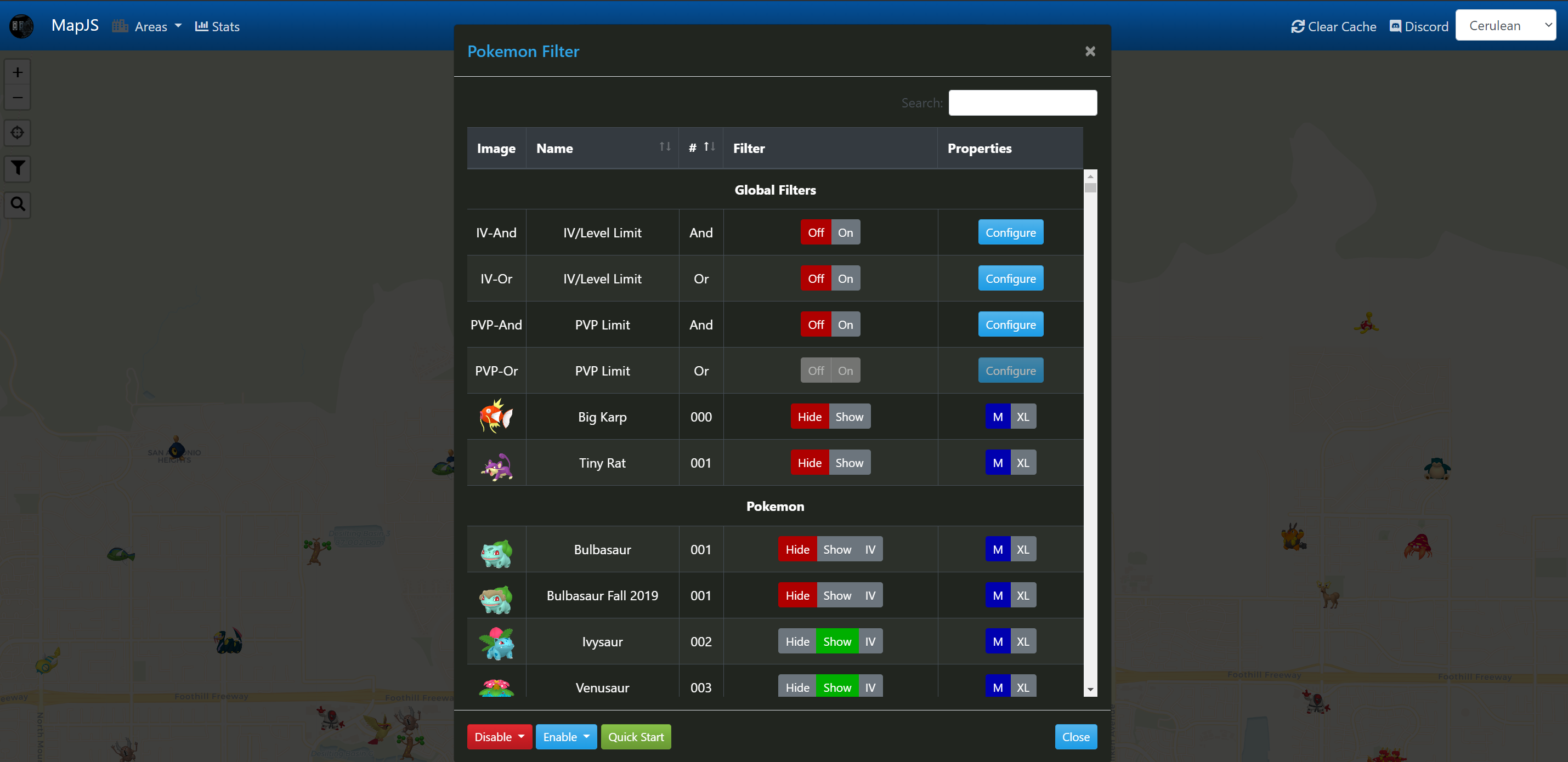This screenshot has height=762, width=1568.
Task: Expand the blue Enable dropdown button
Action: [x=565, y=737]
